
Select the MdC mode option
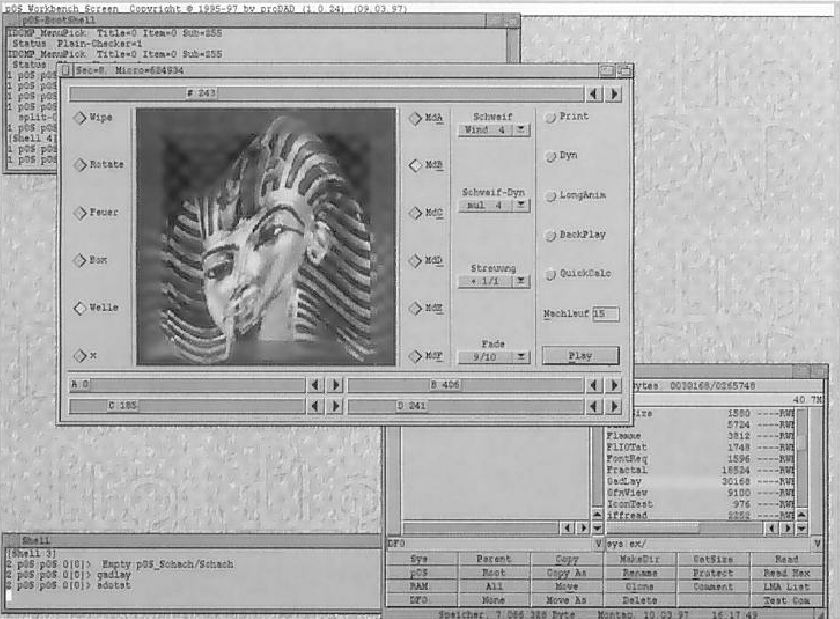(426, 213)
